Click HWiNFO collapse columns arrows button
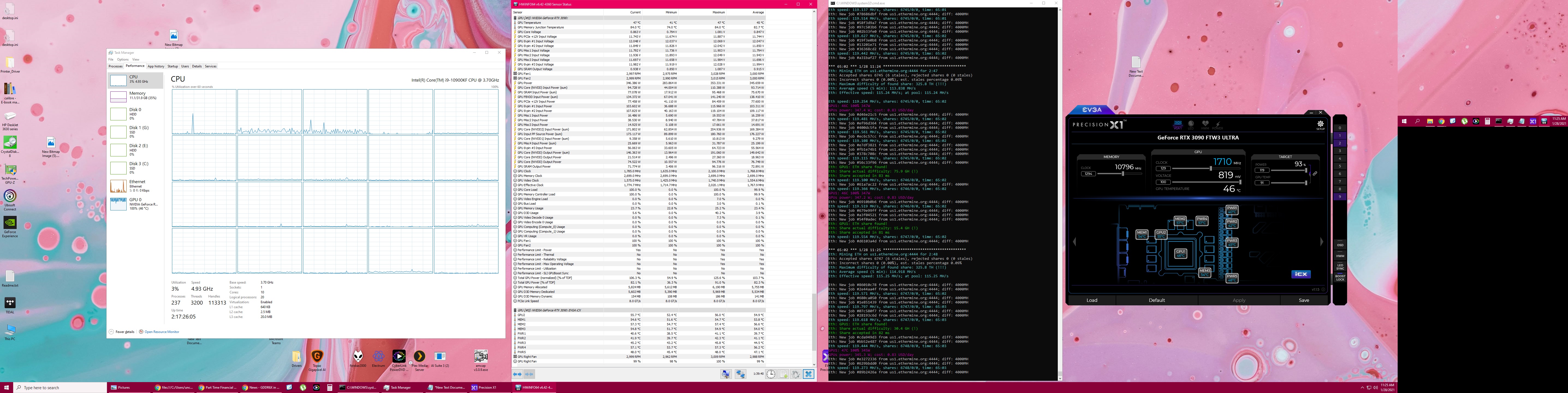Viewport: 1568px width, 393px height. pos(530,375)
